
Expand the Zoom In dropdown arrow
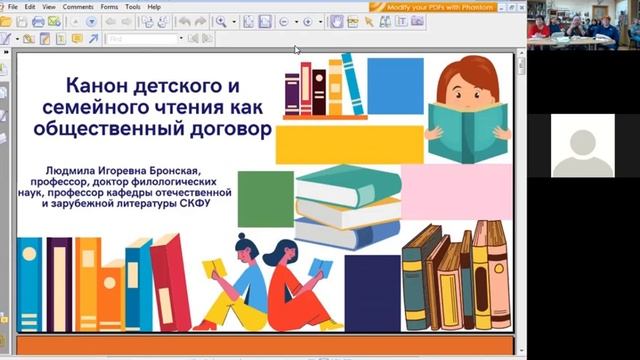(x=320, y=22)
